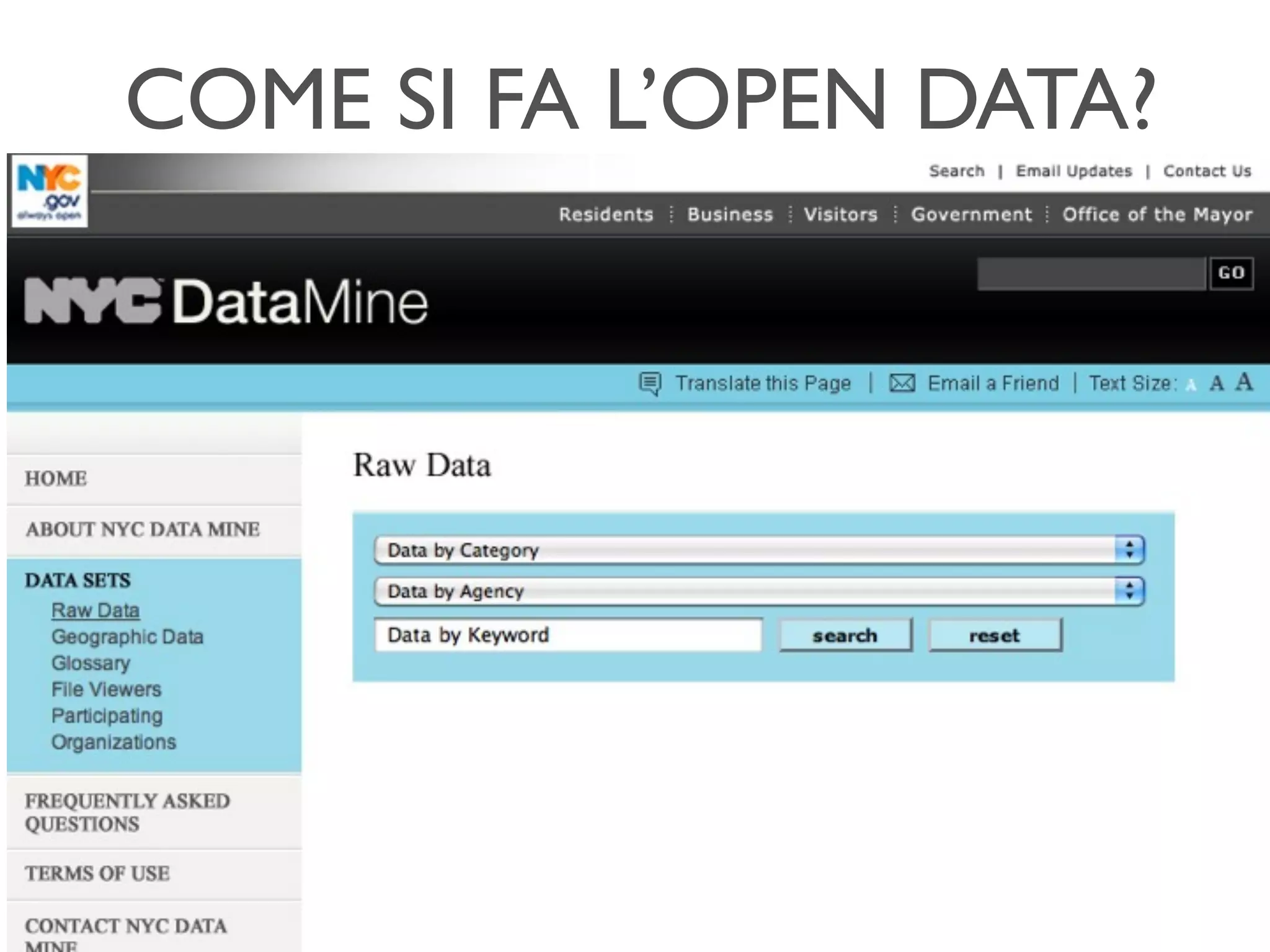Click the search button
This screenshot has width=1270, height=952.
coord(845,635)
